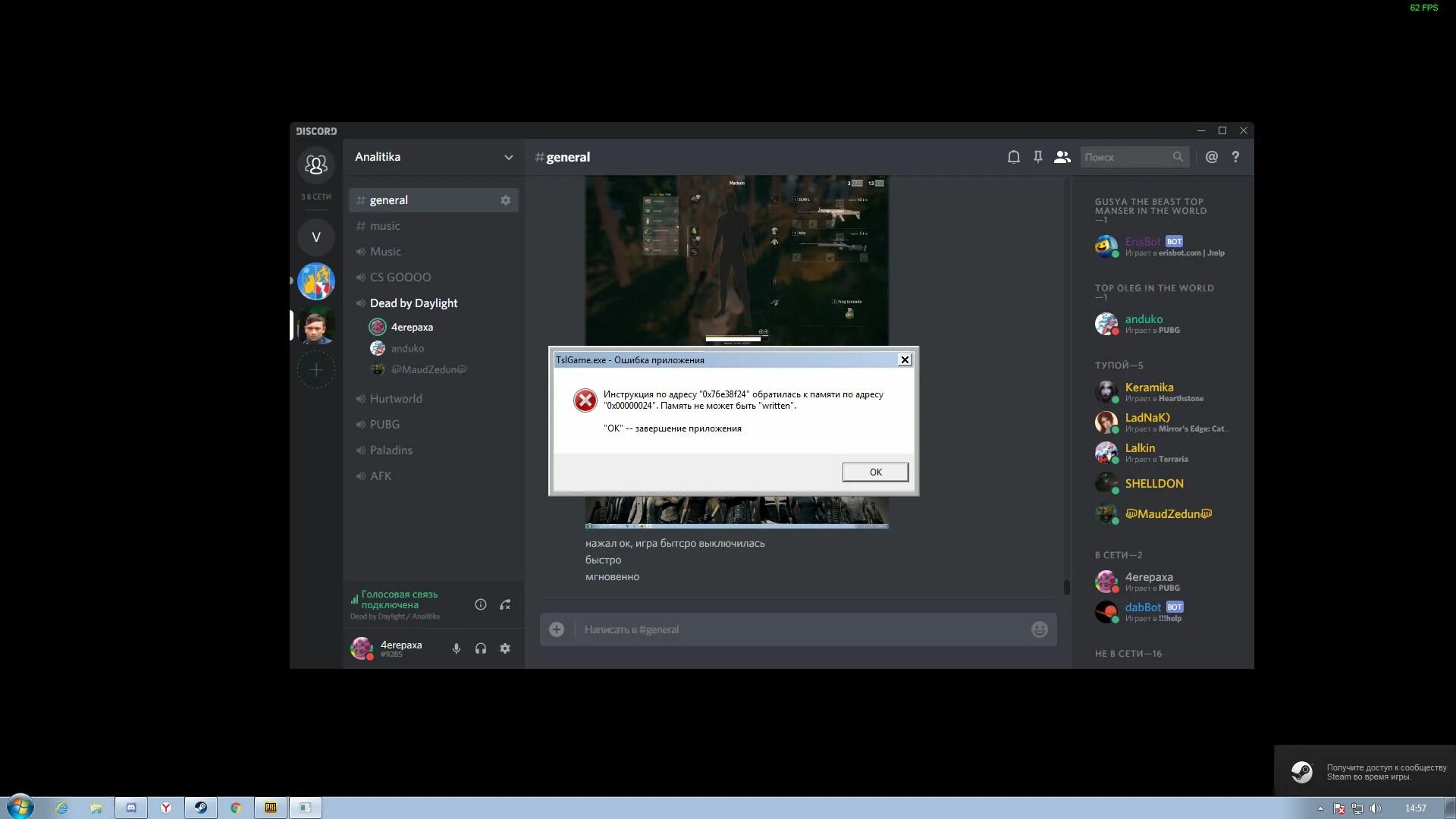Open pinned messages via pin icon

click(1037, 157)
